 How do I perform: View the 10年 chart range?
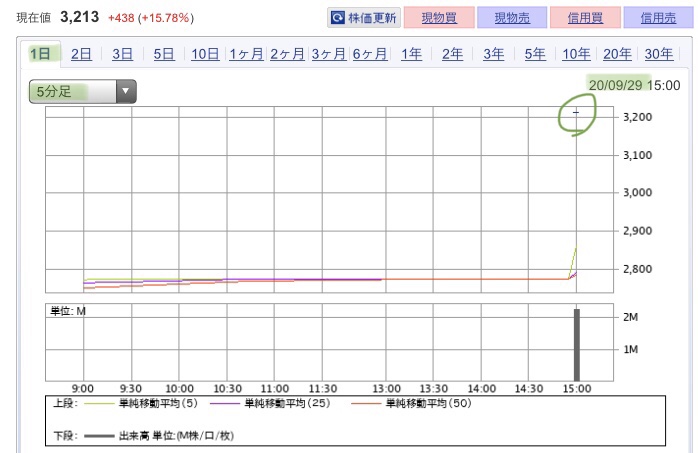pyautogui.click(x=576, y=54)
